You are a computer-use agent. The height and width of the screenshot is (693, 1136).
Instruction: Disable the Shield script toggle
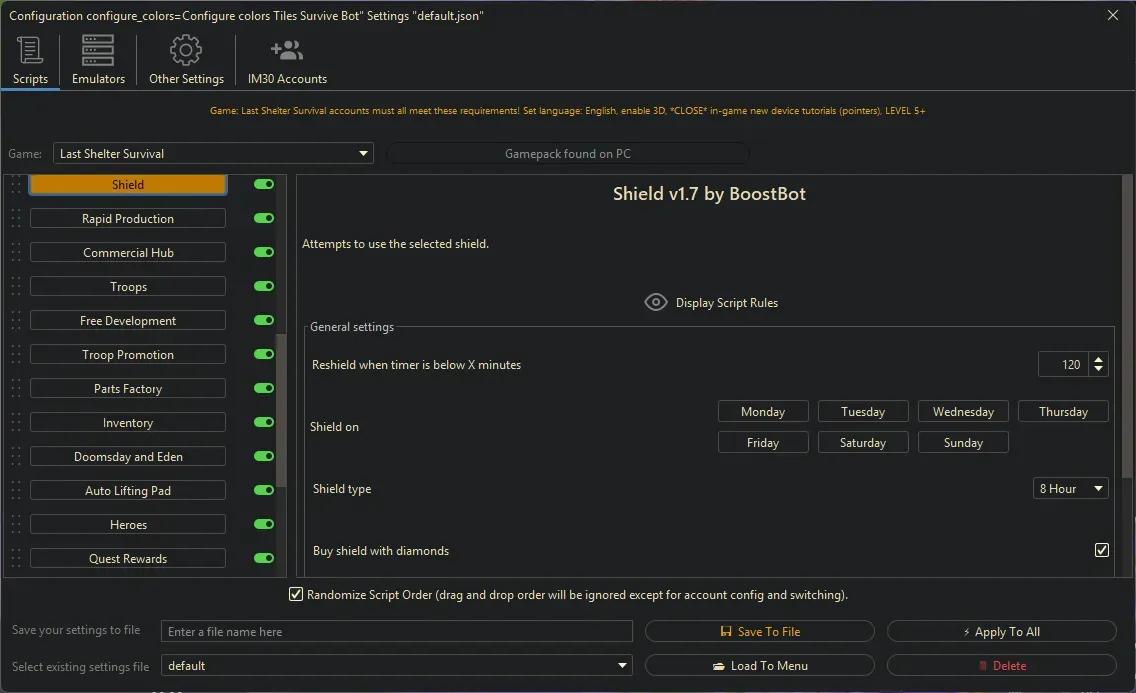264,184
